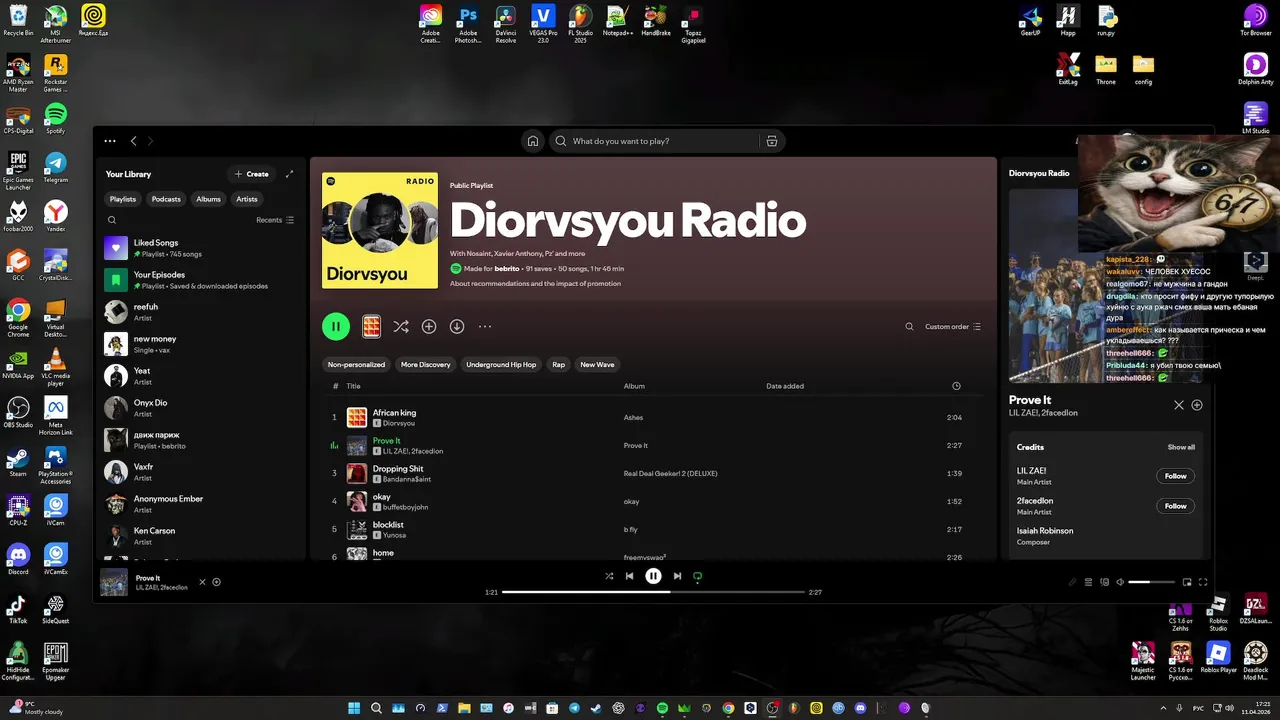The image size is (1280, 720).
Task: Show lyrics with the microphone icon
Action: pyautogui.click(x=1072, y=582)
